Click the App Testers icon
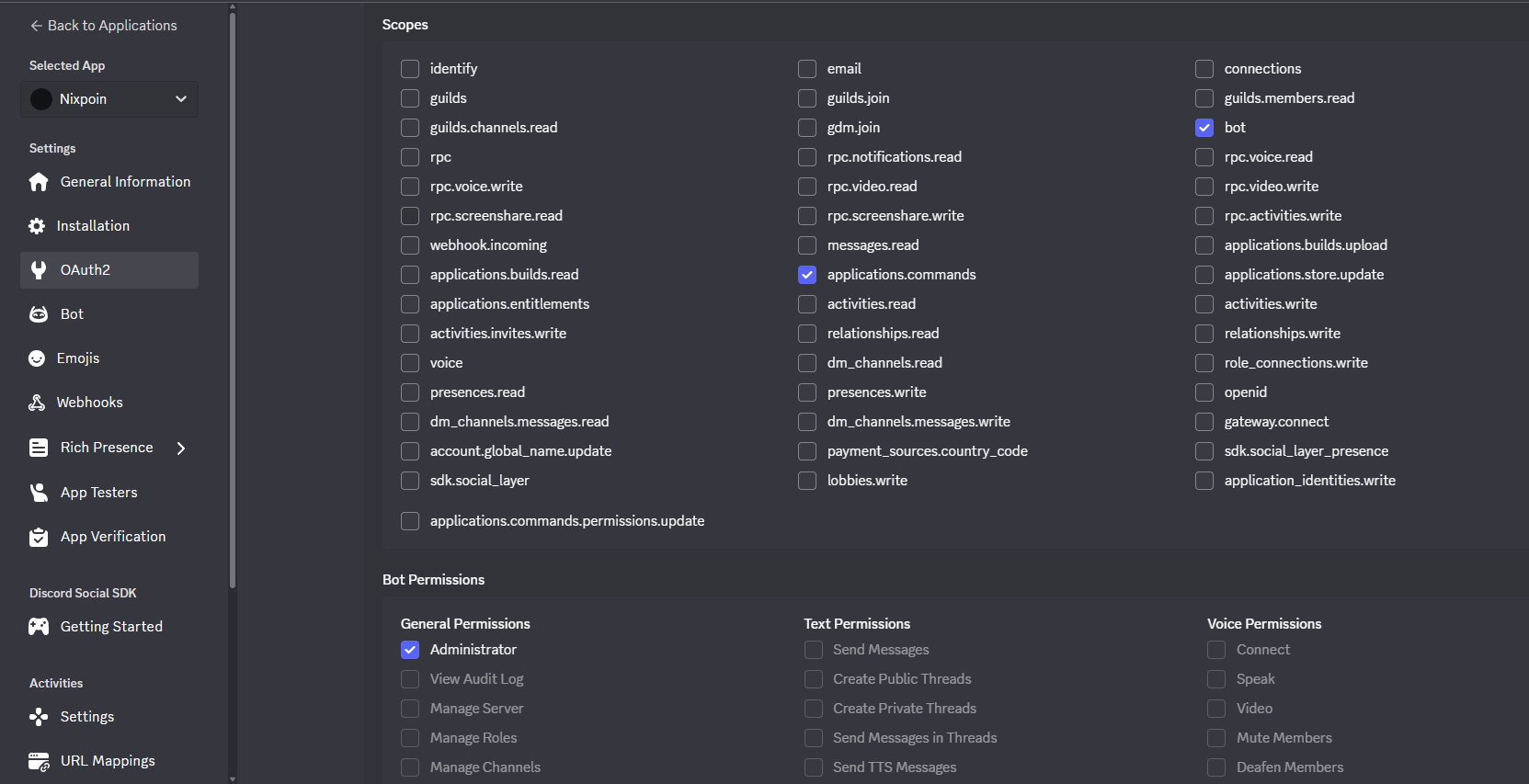The width and height of the screenshot is (1529, 784). coord(39,493)
